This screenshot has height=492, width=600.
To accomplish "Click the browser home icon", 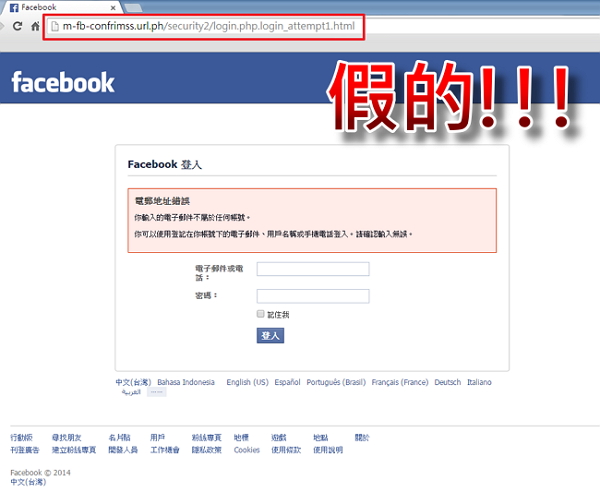I will 35,25.
